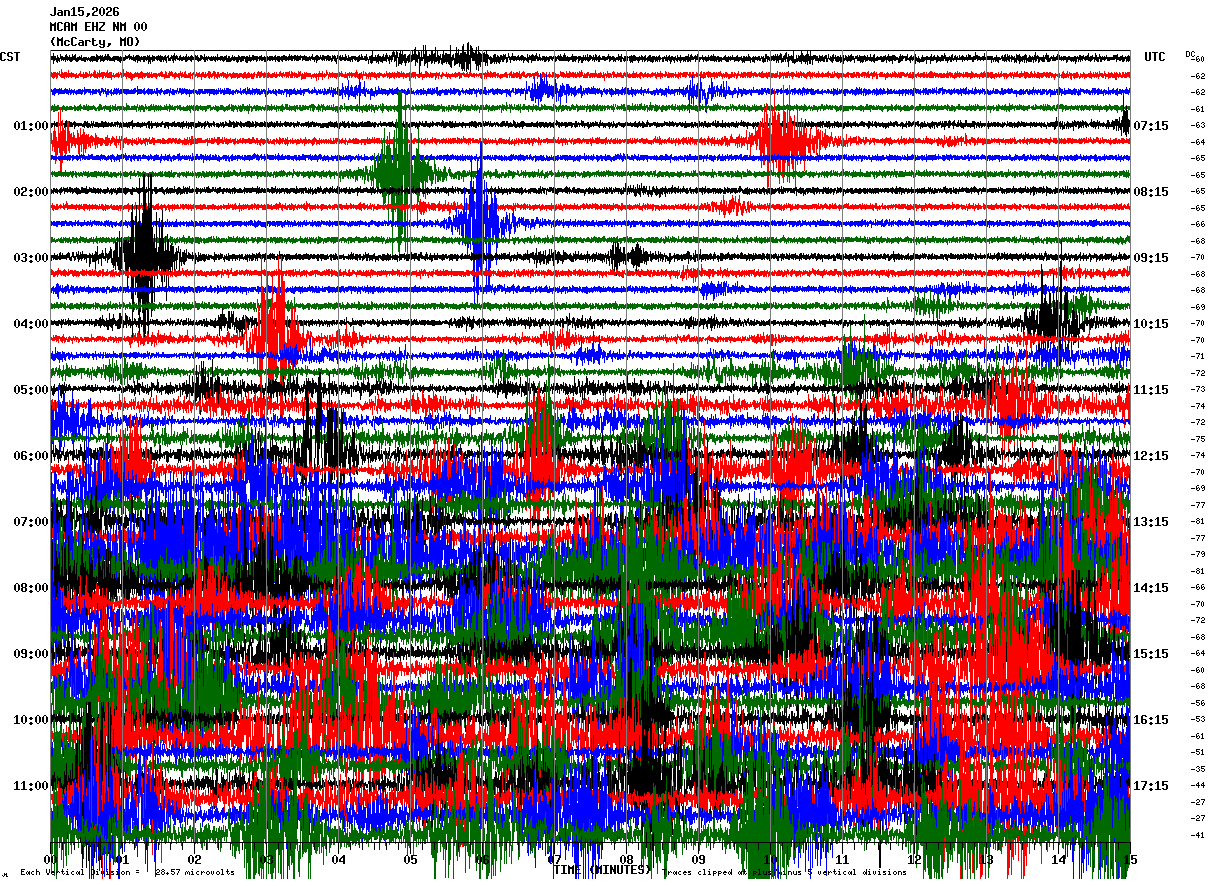Select the 08:00 CST row label

coord(31,588)
